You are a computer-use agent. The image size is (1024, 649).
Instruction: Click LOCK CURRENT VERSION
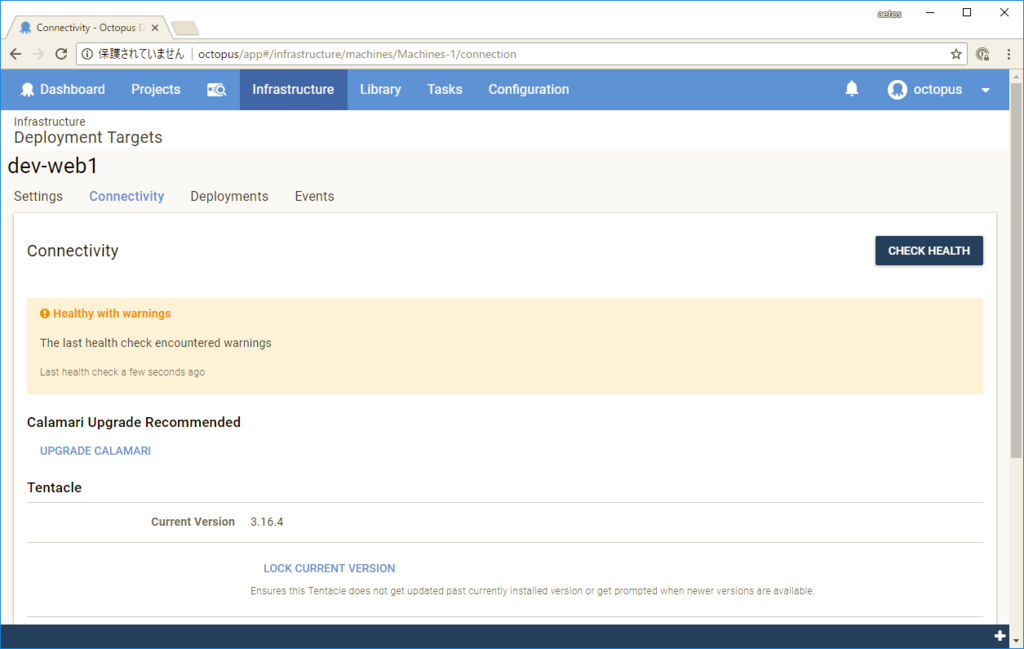[x=329, y=568]
